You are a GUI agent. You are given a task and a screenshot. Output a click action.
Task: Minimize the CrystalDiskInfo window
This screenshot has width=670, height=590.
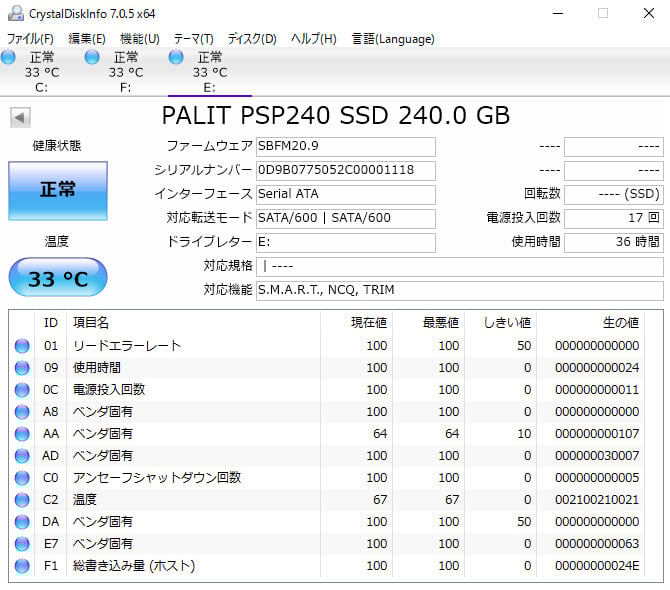click(x=558, y=13)
